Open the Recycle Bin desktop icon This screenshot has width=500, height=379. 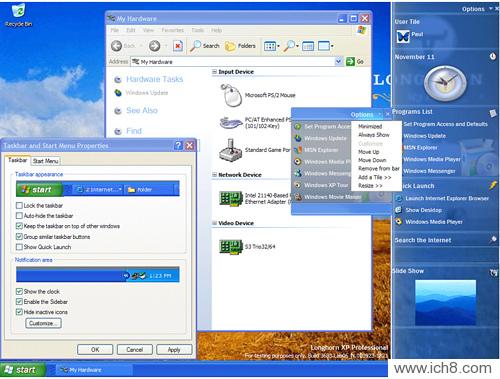point(18,15)
